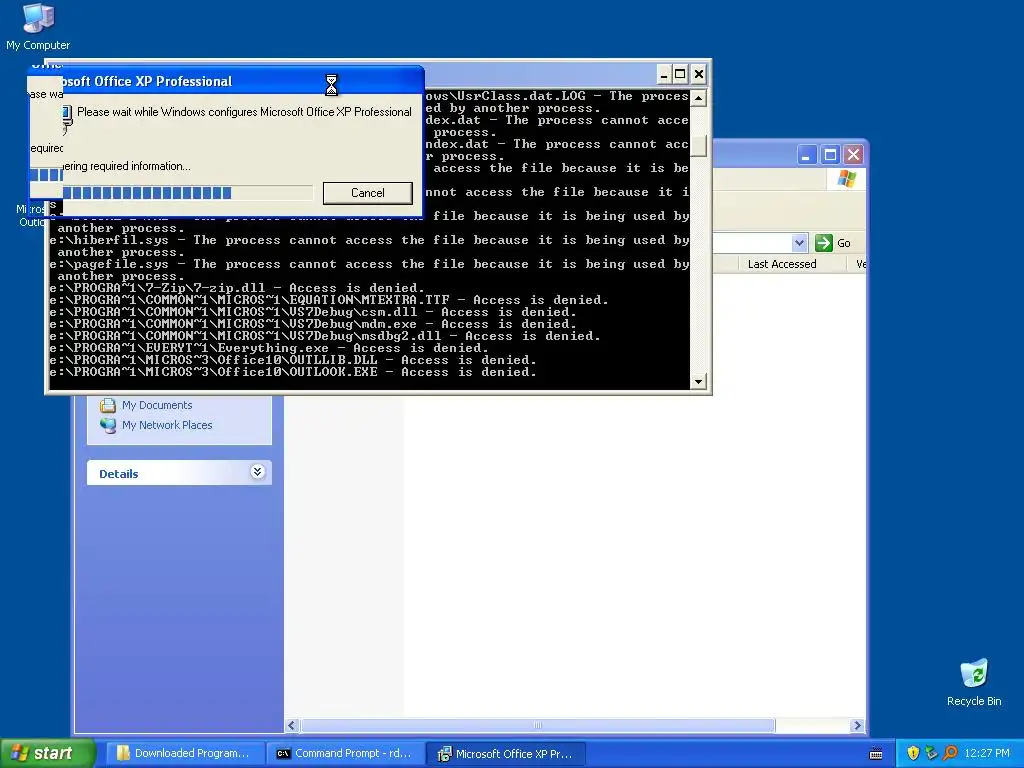
Task: Click the safely remove hardware tray icon
Action: pyautogui.click(x=931, y=753)
